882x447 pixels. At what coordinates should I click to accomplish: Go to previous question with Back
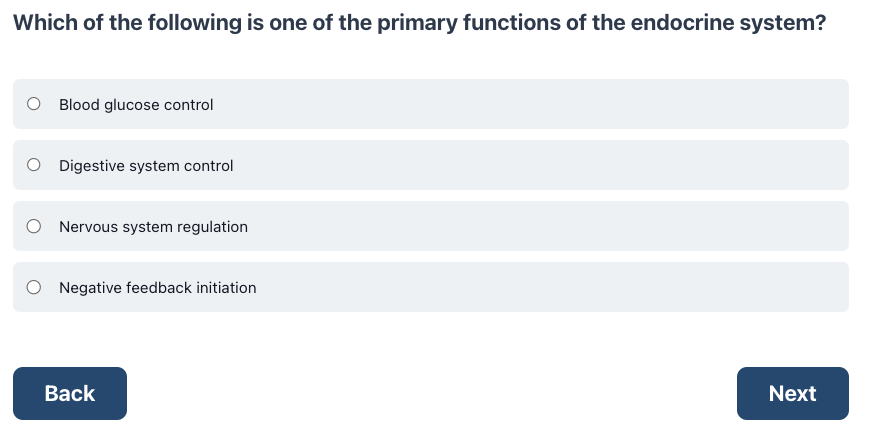tap(70, 394)
